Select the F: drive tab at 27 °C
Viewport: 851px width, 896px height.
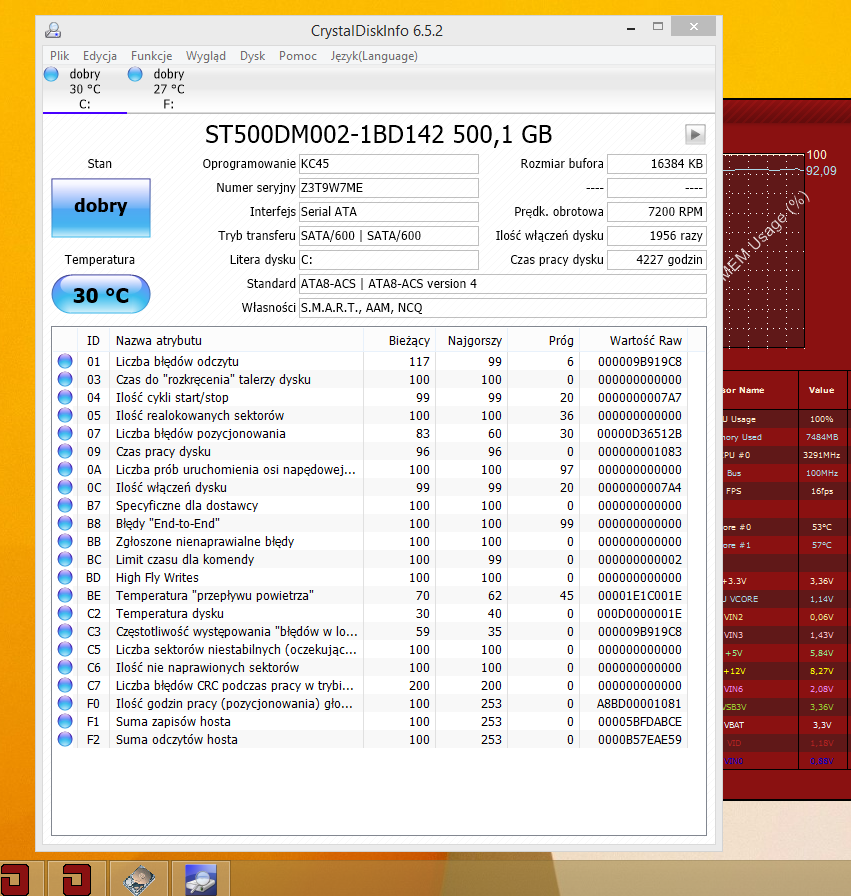(169, 89)
